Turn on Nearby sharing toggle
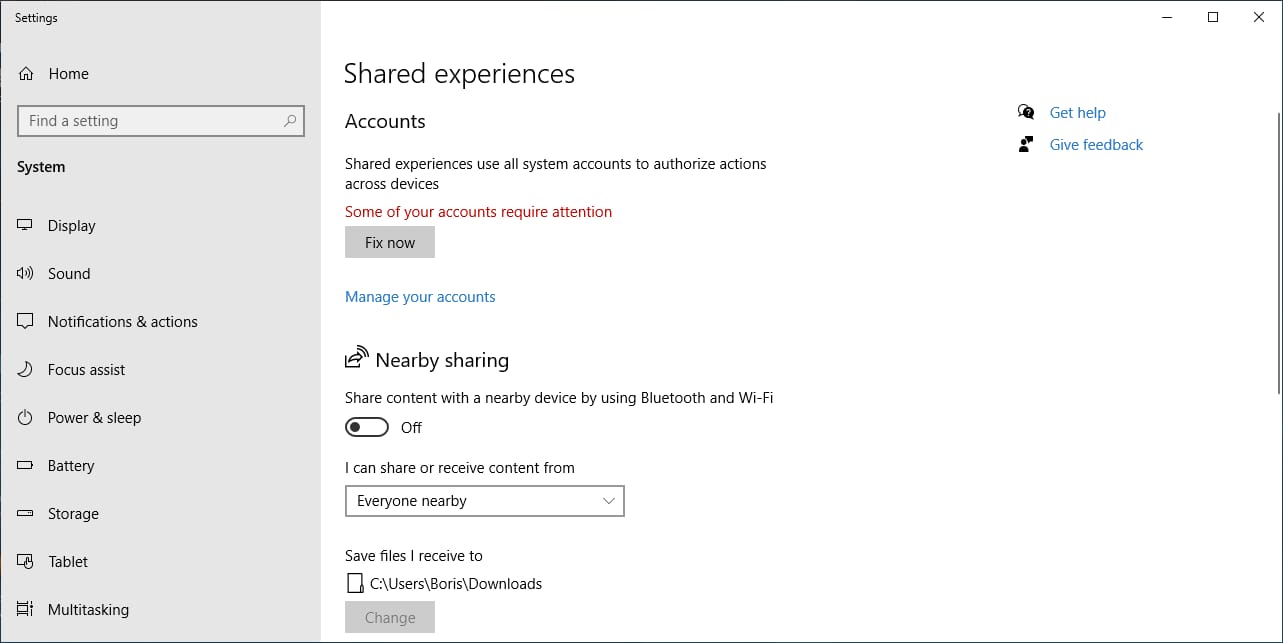 (x=367, y=428)
